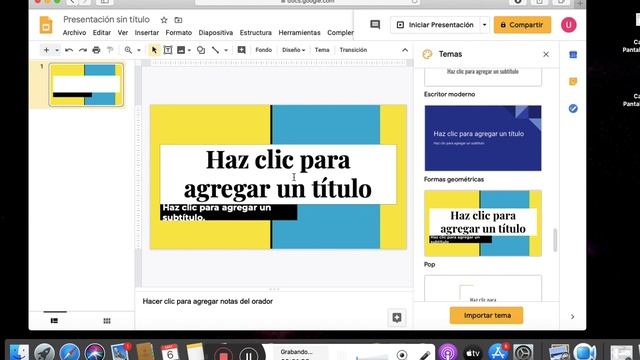640x360 pixels.
Task: Click the new slide plus button
Action: (x=47, y=50)
